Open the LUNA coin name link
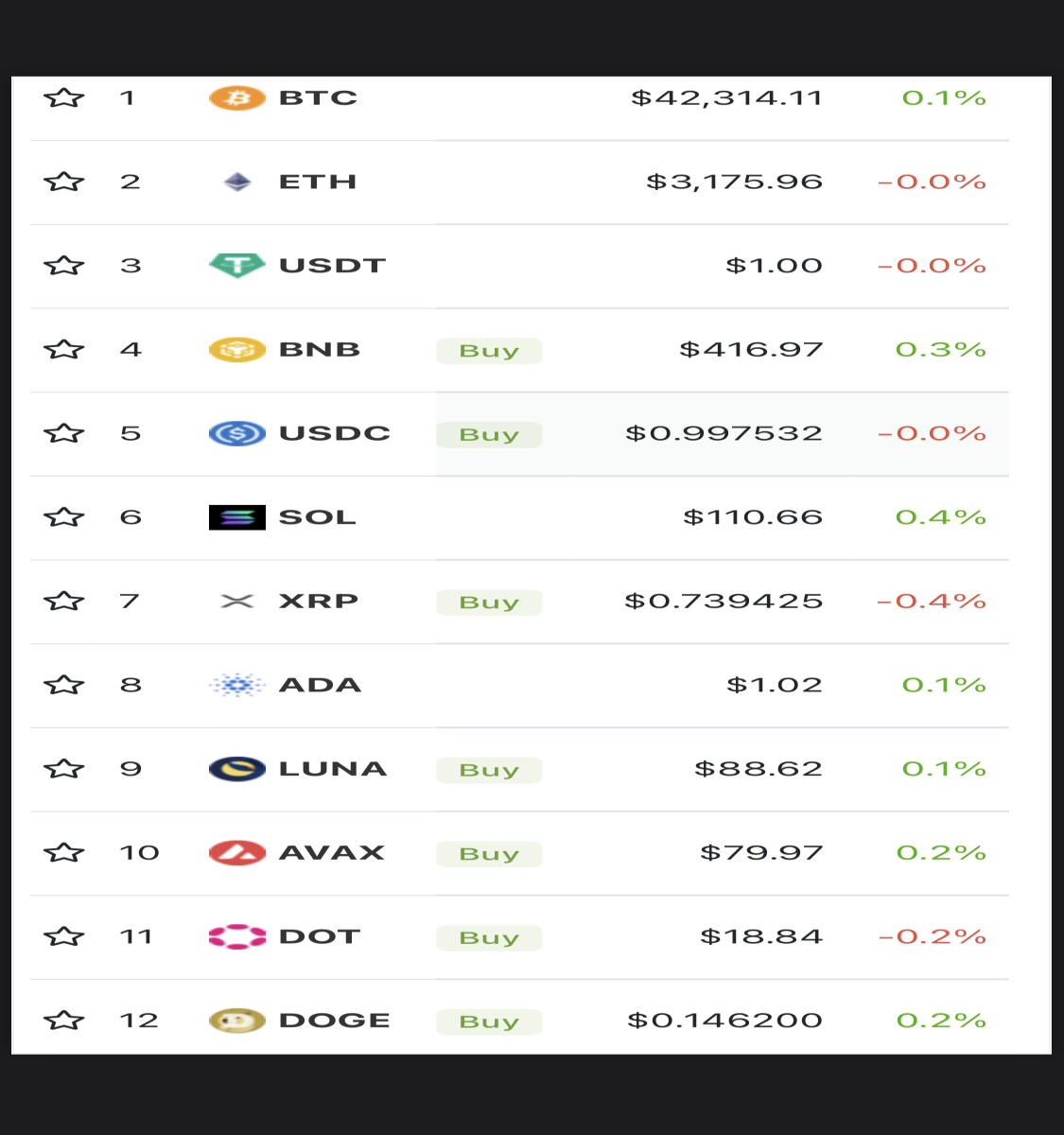This screenshot has width=1064, height=1135. (x=333, y=769)
